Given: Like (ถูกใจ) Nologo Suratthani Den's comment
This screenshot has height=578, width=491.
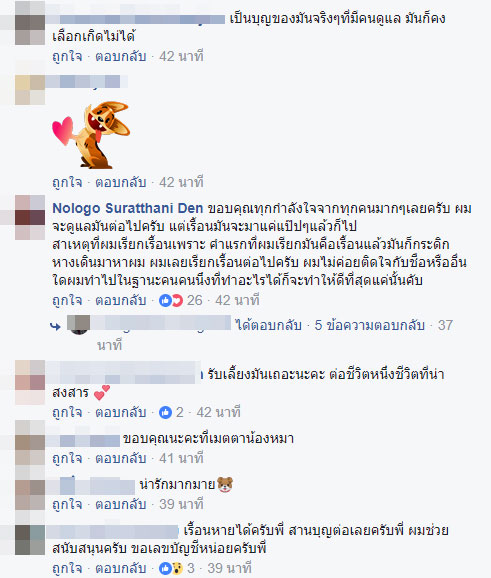Looking at the screenshot, I should click(x=67, y=300).
